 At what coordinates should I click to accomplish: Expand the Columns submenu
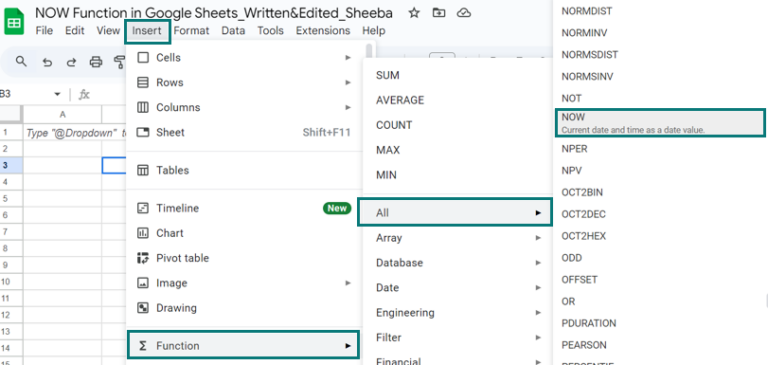[244, 107]
